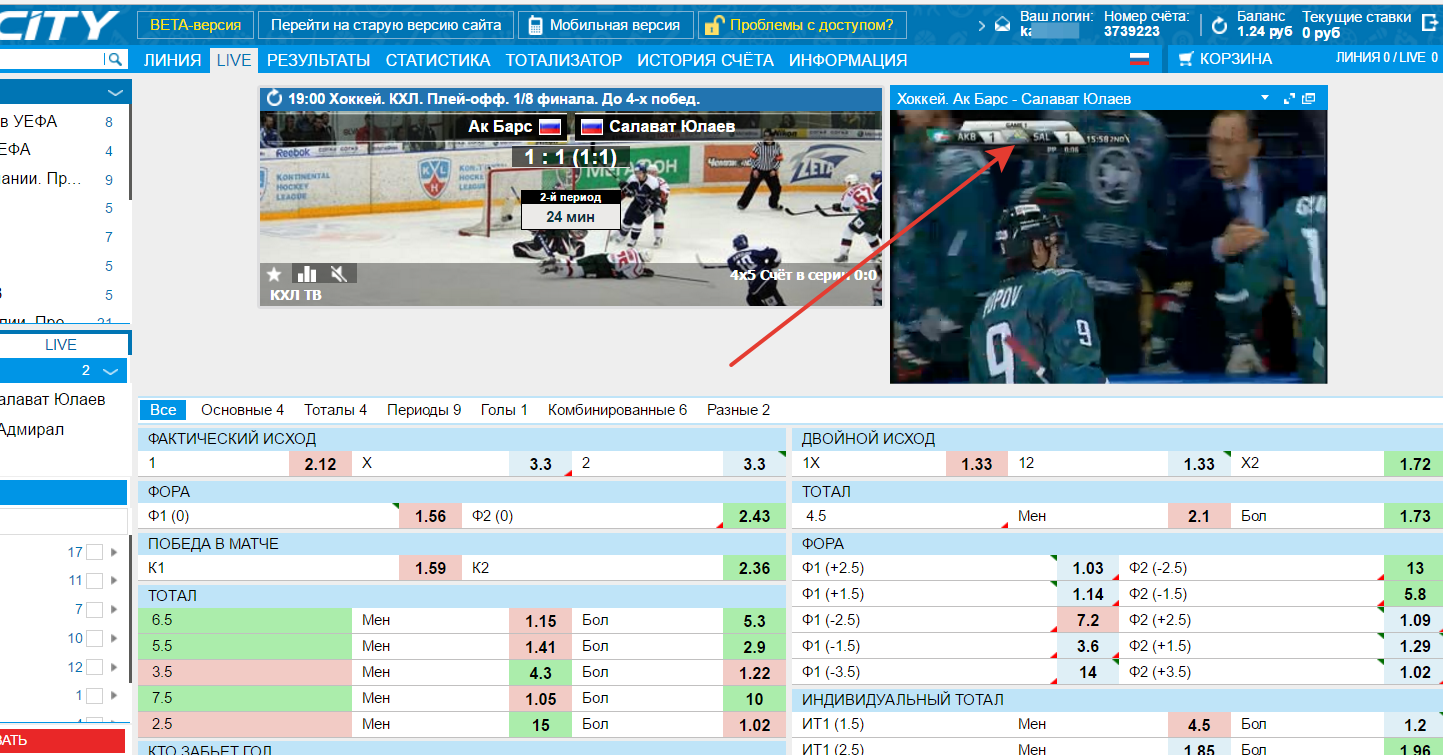This screenshot has width=1443, height=755.
Task: Switch to the РЕЗУЛЬТАТЫ menu tab
Action: pyautogui.click(x=318, y=60)
